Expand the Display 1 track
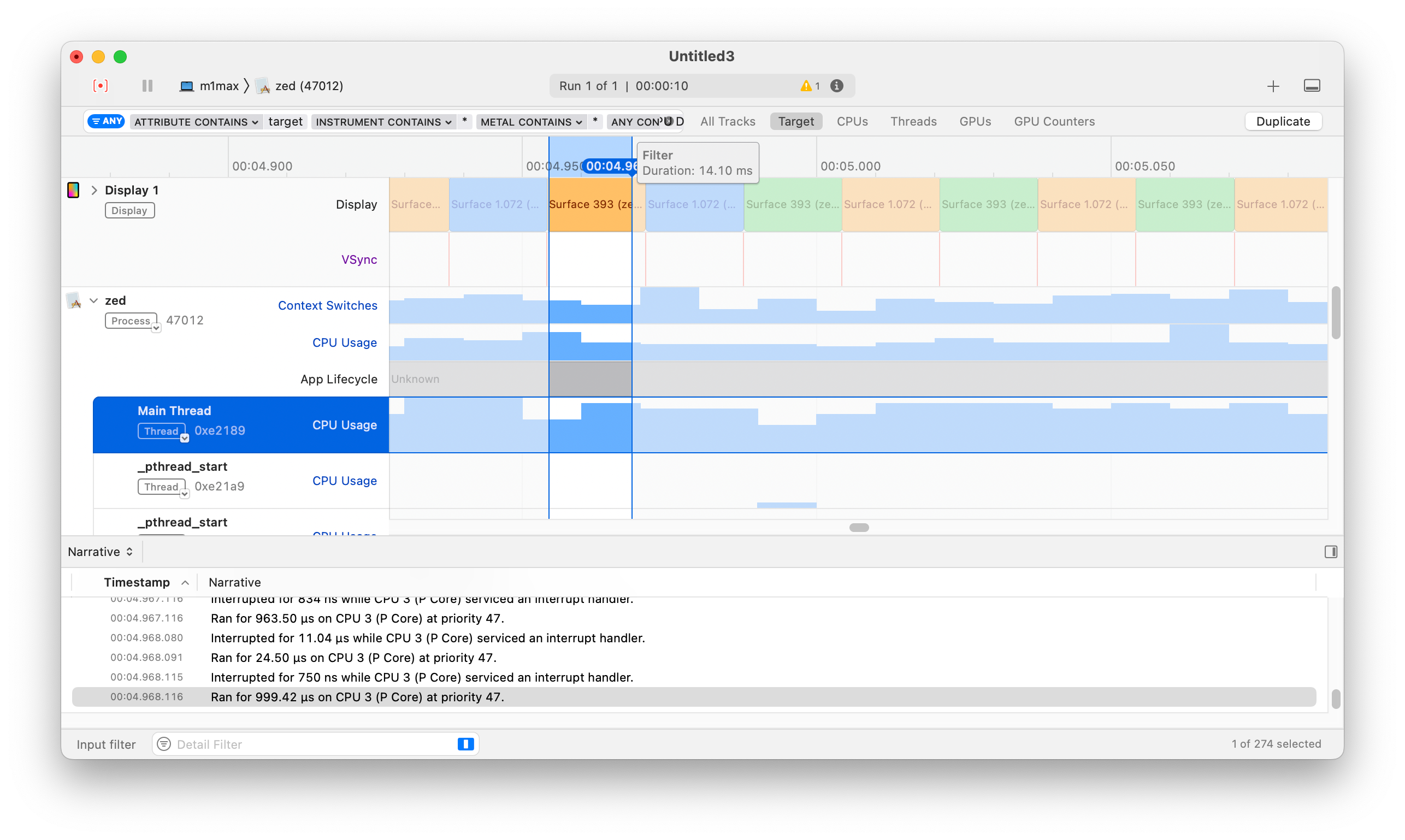Image resolution: width=1405 pixels, height=840 pixels. (x=94, y=190)
